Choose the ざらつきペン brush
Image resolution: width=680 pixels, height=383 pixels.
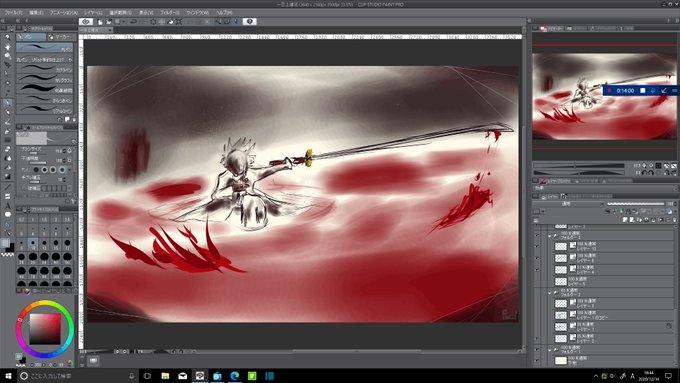coord(45,100)
